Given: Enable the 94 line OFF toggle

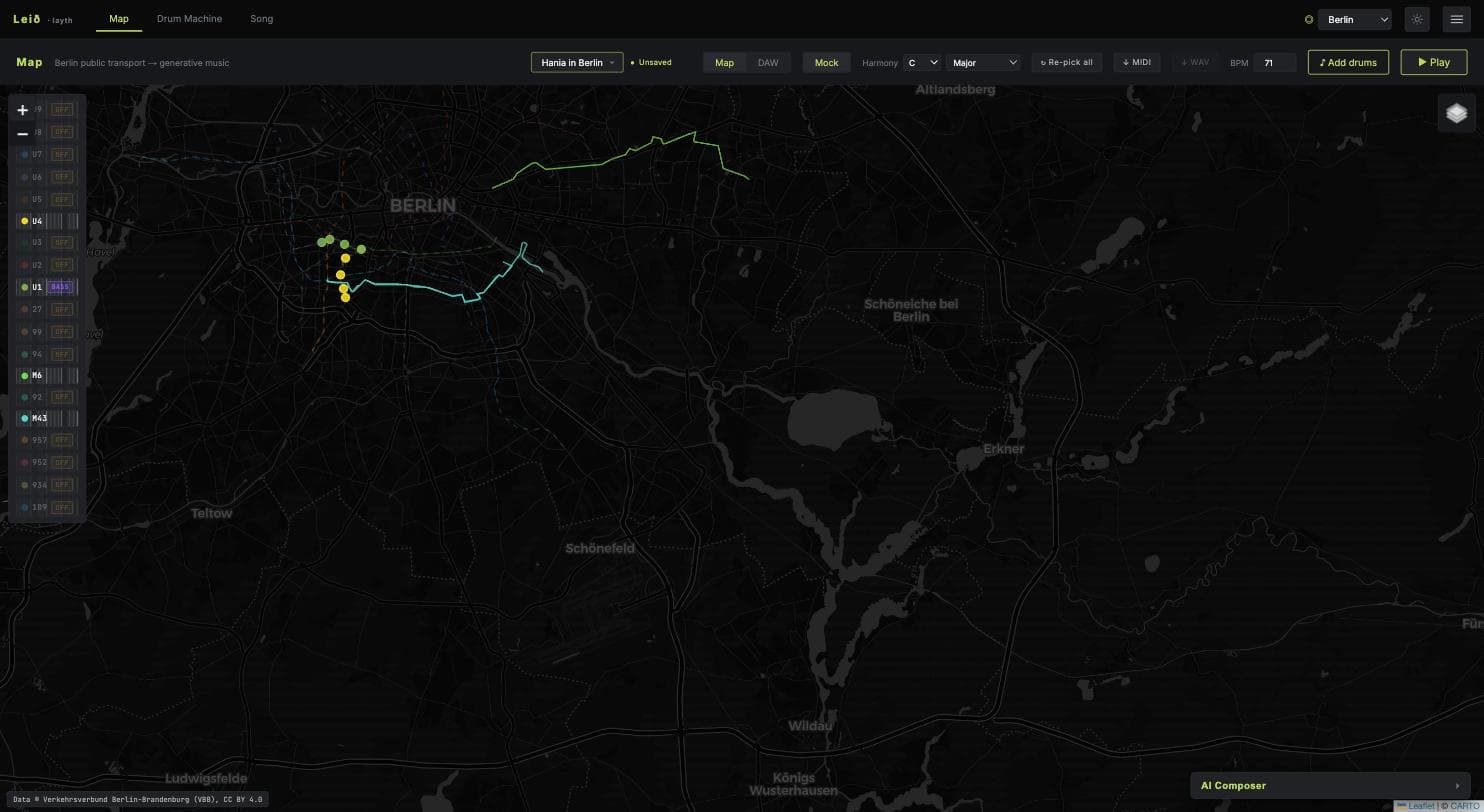Looking at the screenshot, I should [62, 354].
